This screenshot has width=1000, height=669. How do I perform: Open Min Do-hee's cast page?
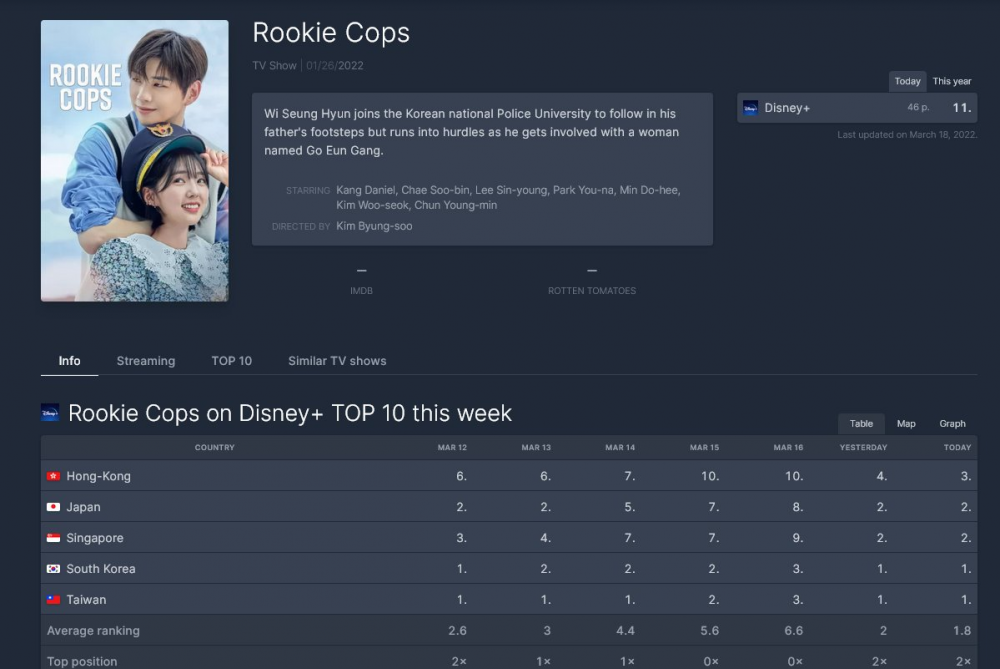tap(649, 190)
